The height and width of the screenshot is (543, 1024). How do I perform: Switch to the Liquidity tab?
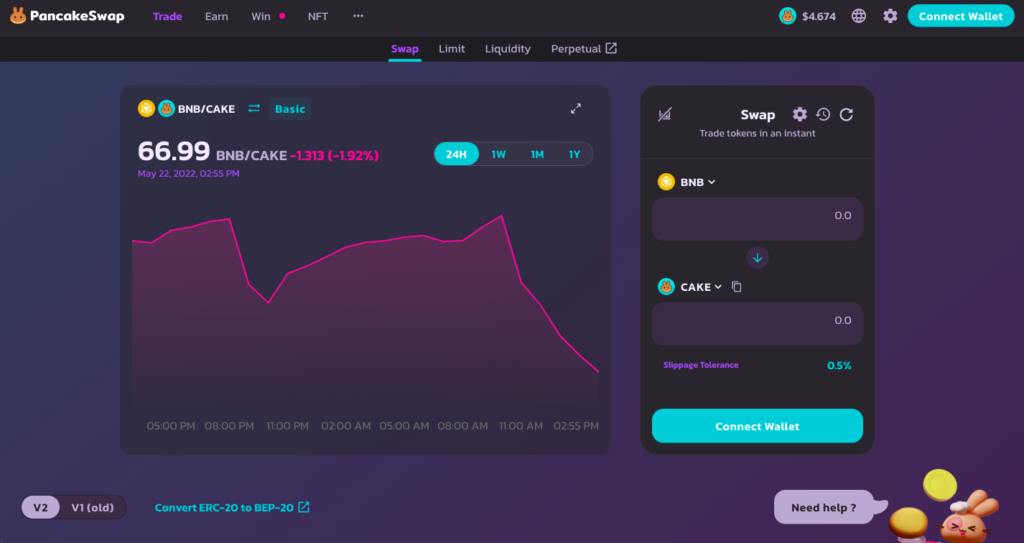click(507, 49)
